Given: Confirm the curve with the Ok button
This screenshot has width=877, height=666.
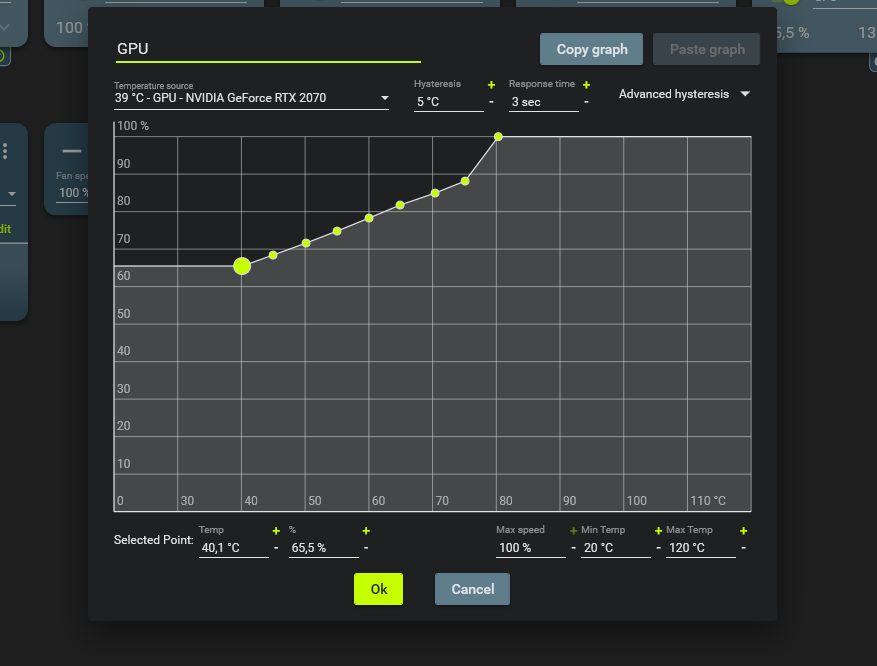Looking at the screenshot, I should (377, 589).
